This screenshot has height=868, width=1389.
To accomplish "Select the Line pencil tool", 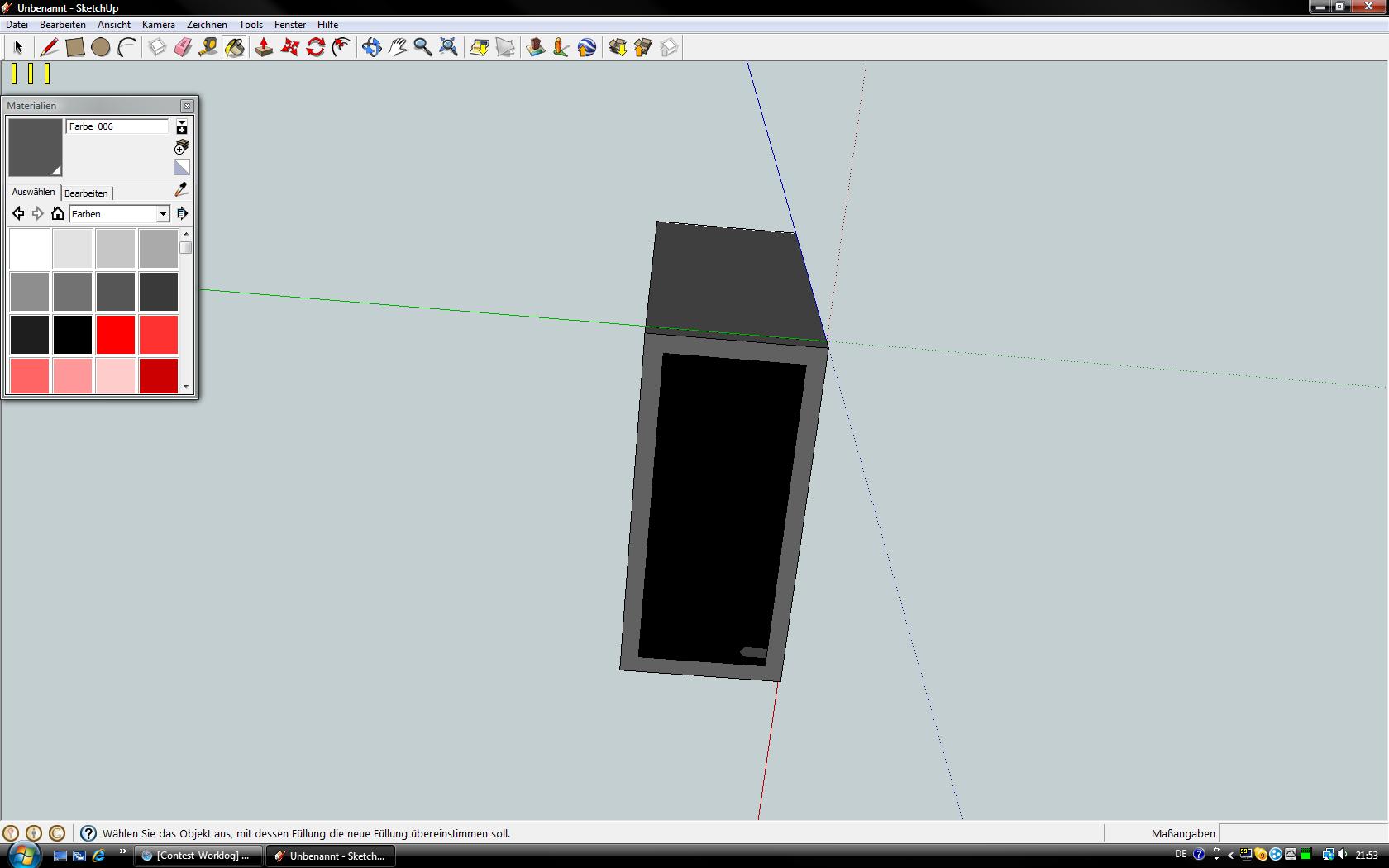I will pyautogui.click(x=49, y=47).
